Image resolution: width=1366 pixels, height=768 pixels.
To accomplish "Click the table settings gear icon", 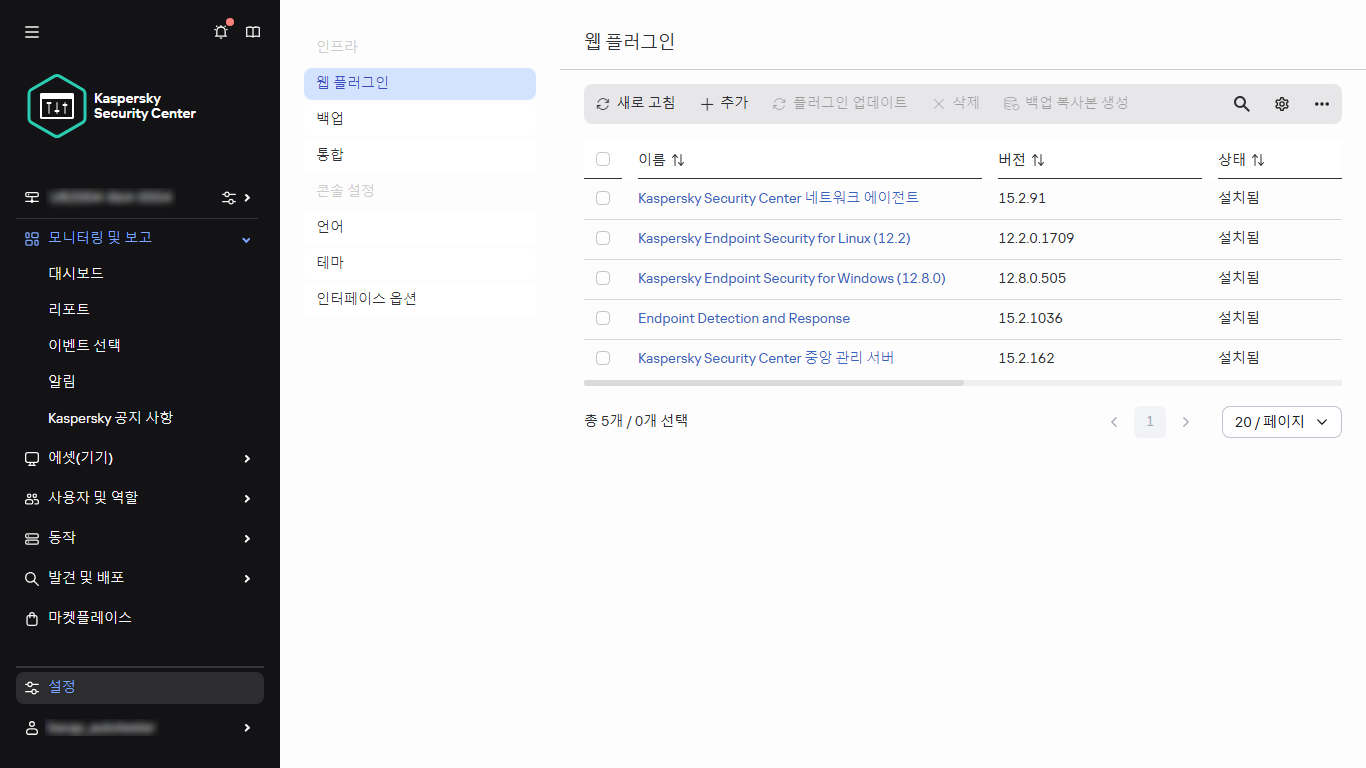I will coord(1281,103).
